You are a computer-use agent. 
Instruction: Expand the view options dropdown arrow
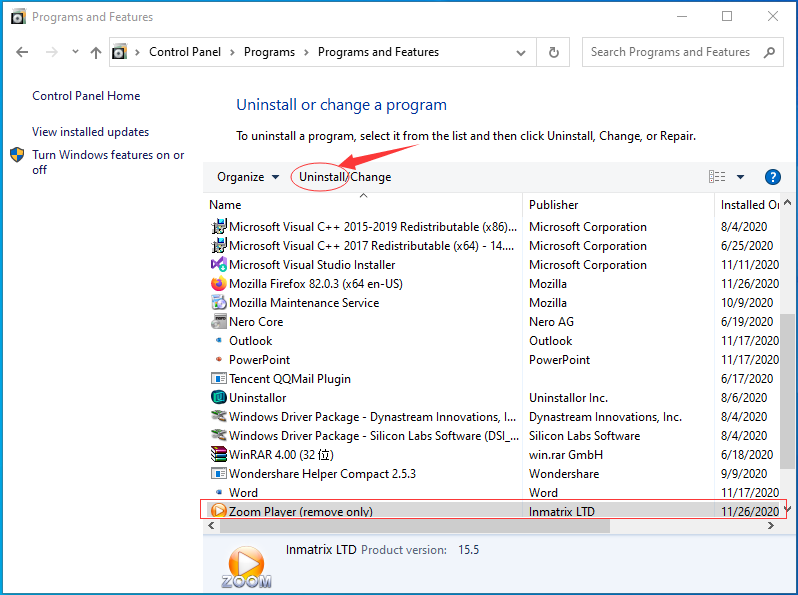[740, 177]
